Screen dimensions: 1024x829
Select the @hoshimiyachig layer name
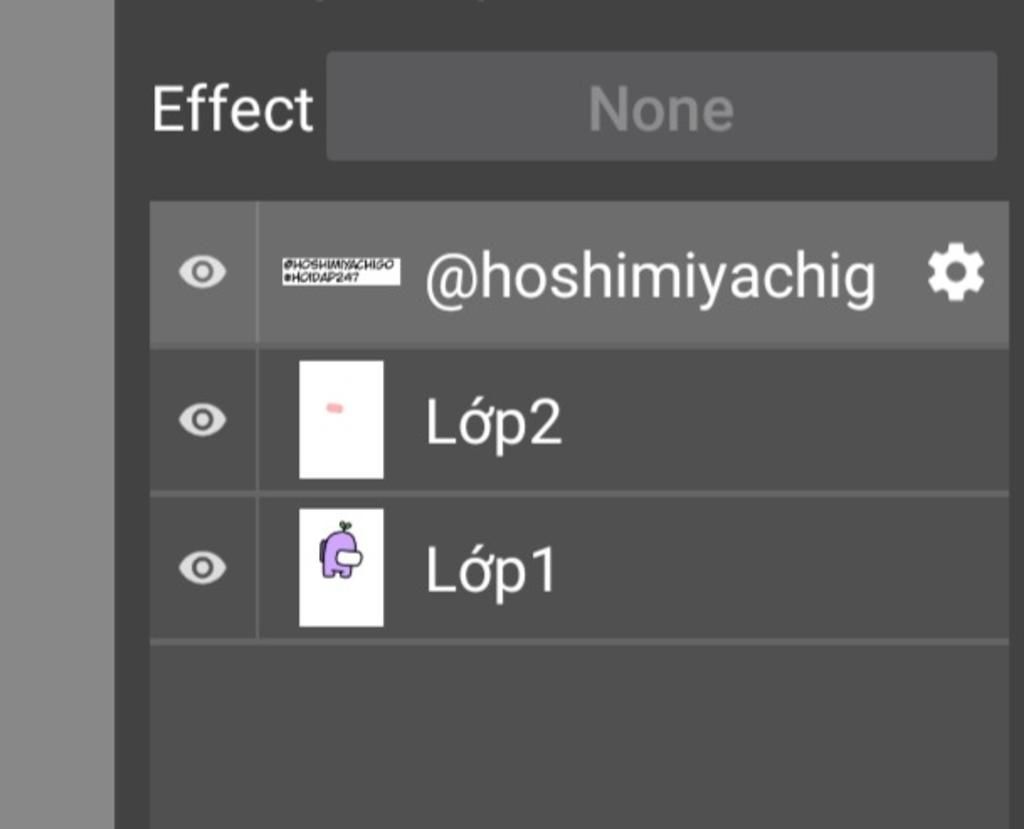pyautogui.click(x=650, y=279)
